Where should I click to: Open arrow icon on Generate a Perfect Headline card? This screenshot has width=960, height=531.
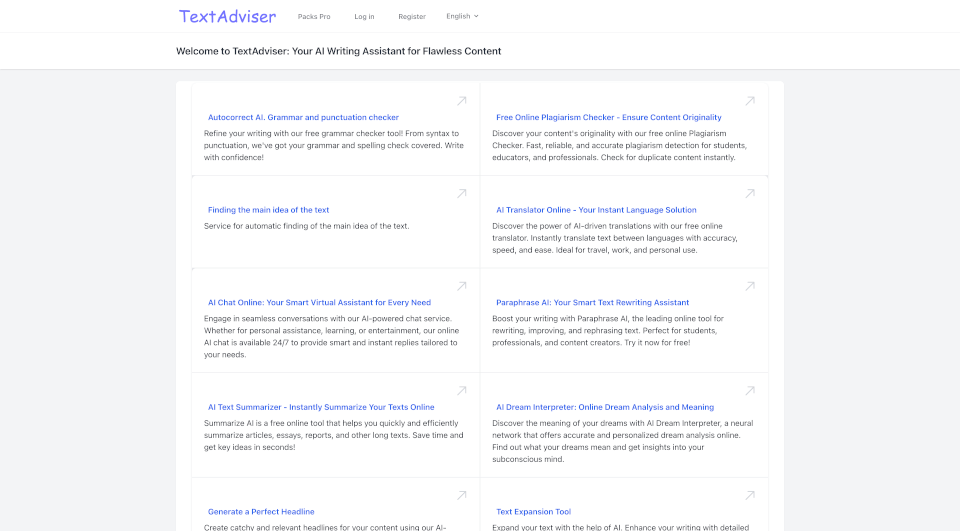tap(462, 495)
